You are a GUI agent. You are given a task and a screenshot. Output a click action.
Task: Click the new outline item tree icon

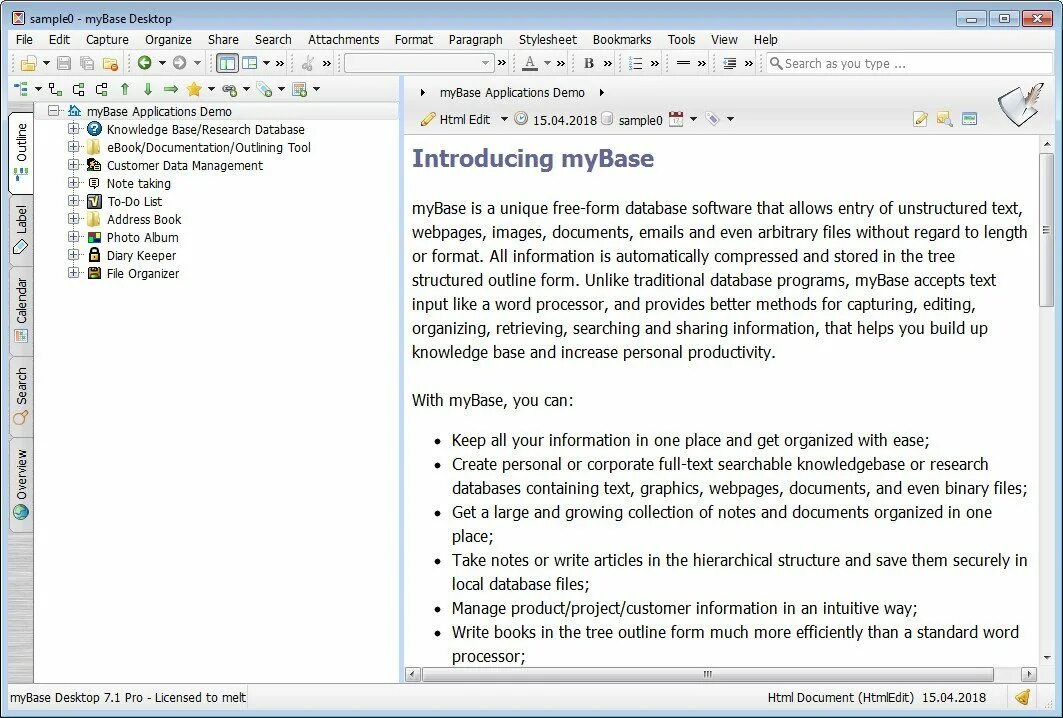[22, 89]
